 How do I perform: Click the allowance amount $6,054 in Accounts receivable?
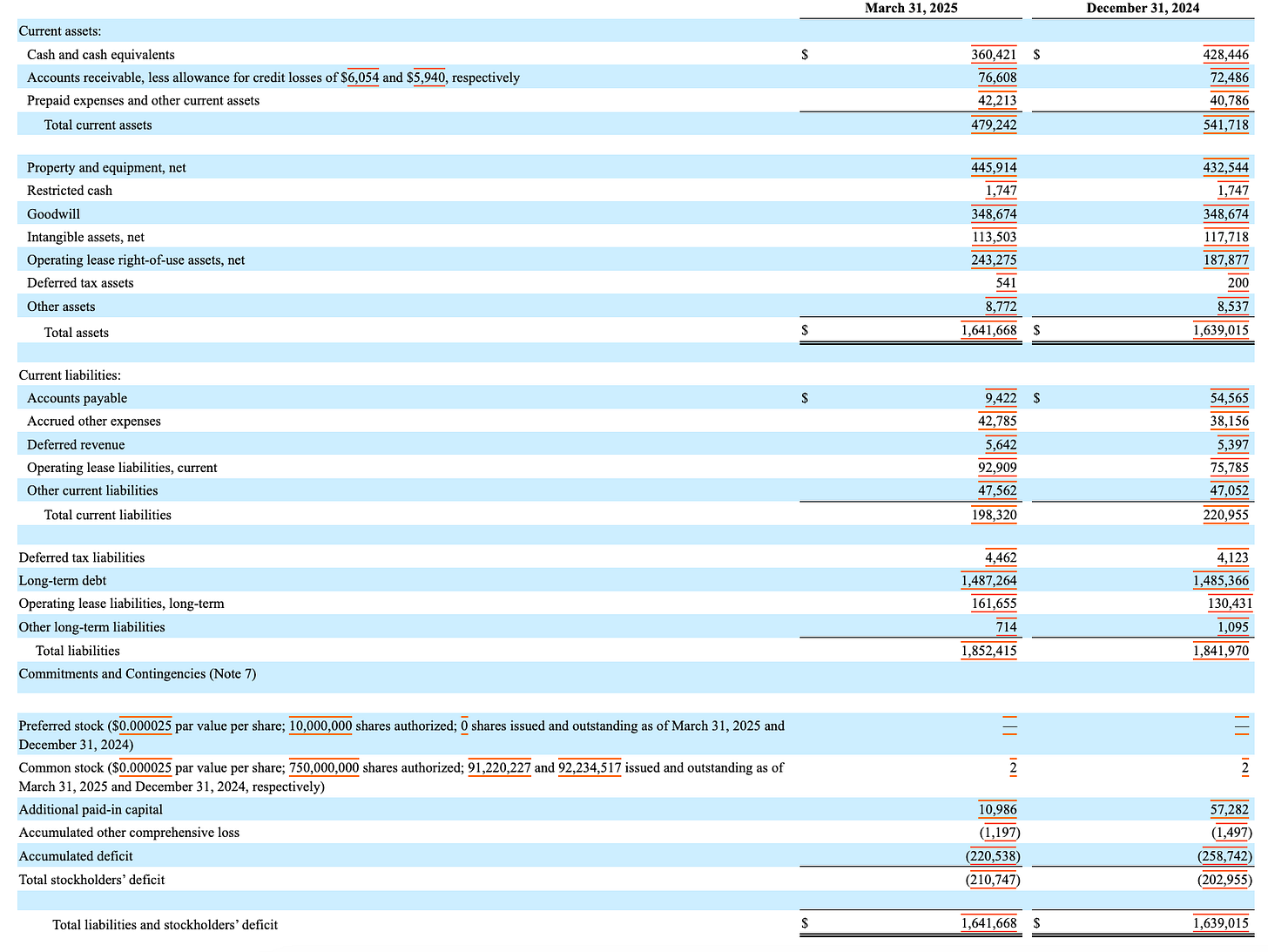(360, 78)
